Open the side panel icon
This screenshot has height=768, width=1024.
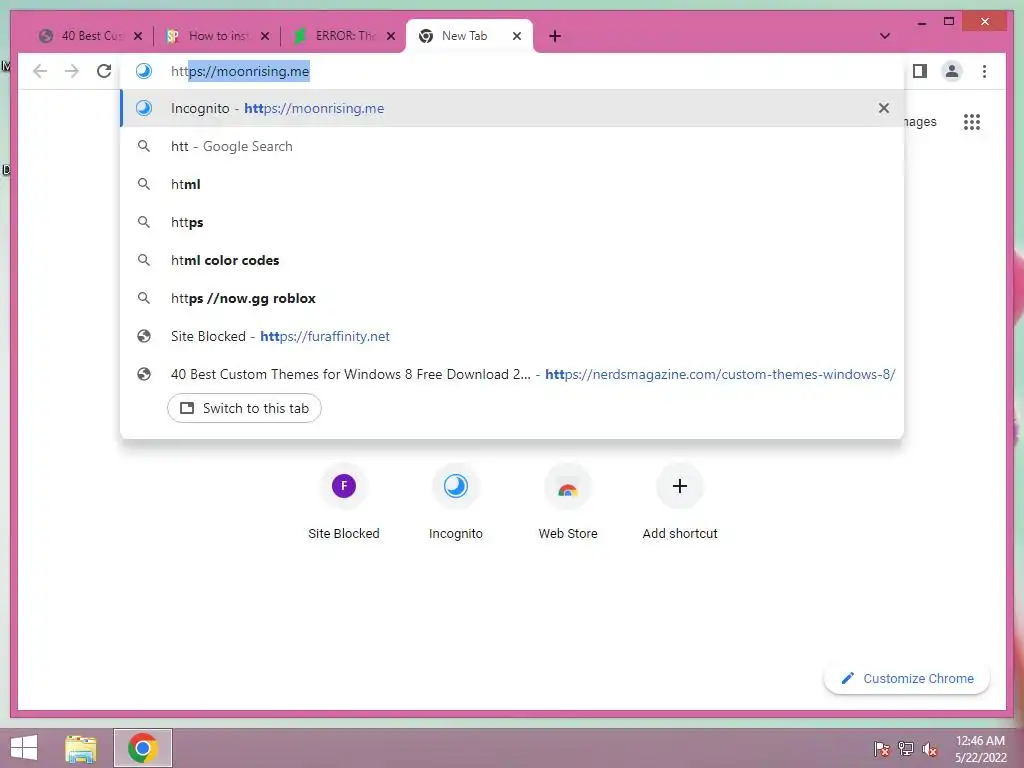coord(920,71)
